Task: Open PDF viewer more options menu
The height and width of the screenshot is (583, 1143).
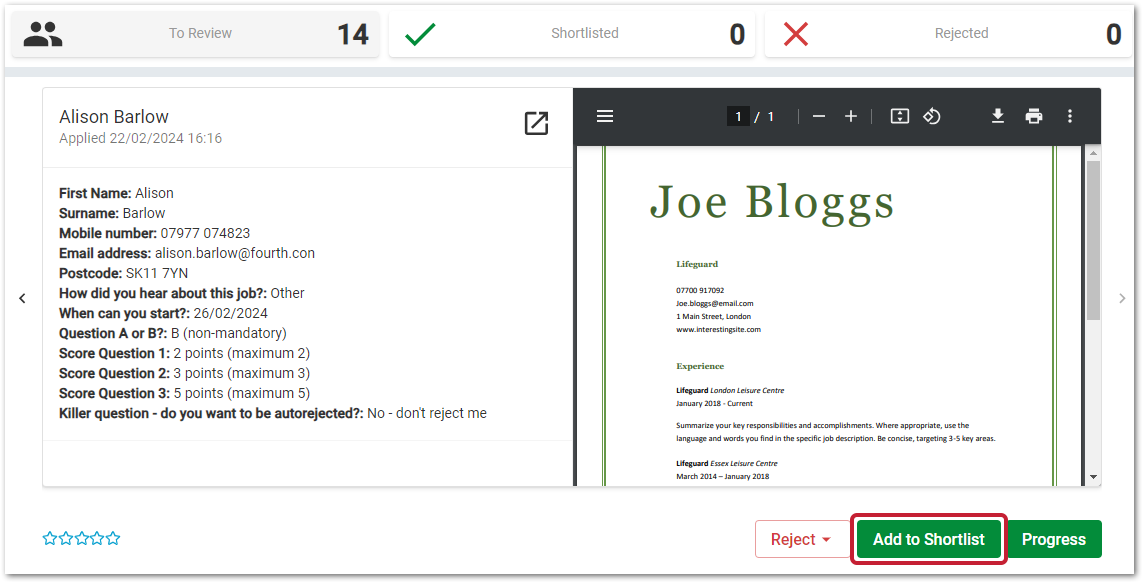Action: (1069, 116)
